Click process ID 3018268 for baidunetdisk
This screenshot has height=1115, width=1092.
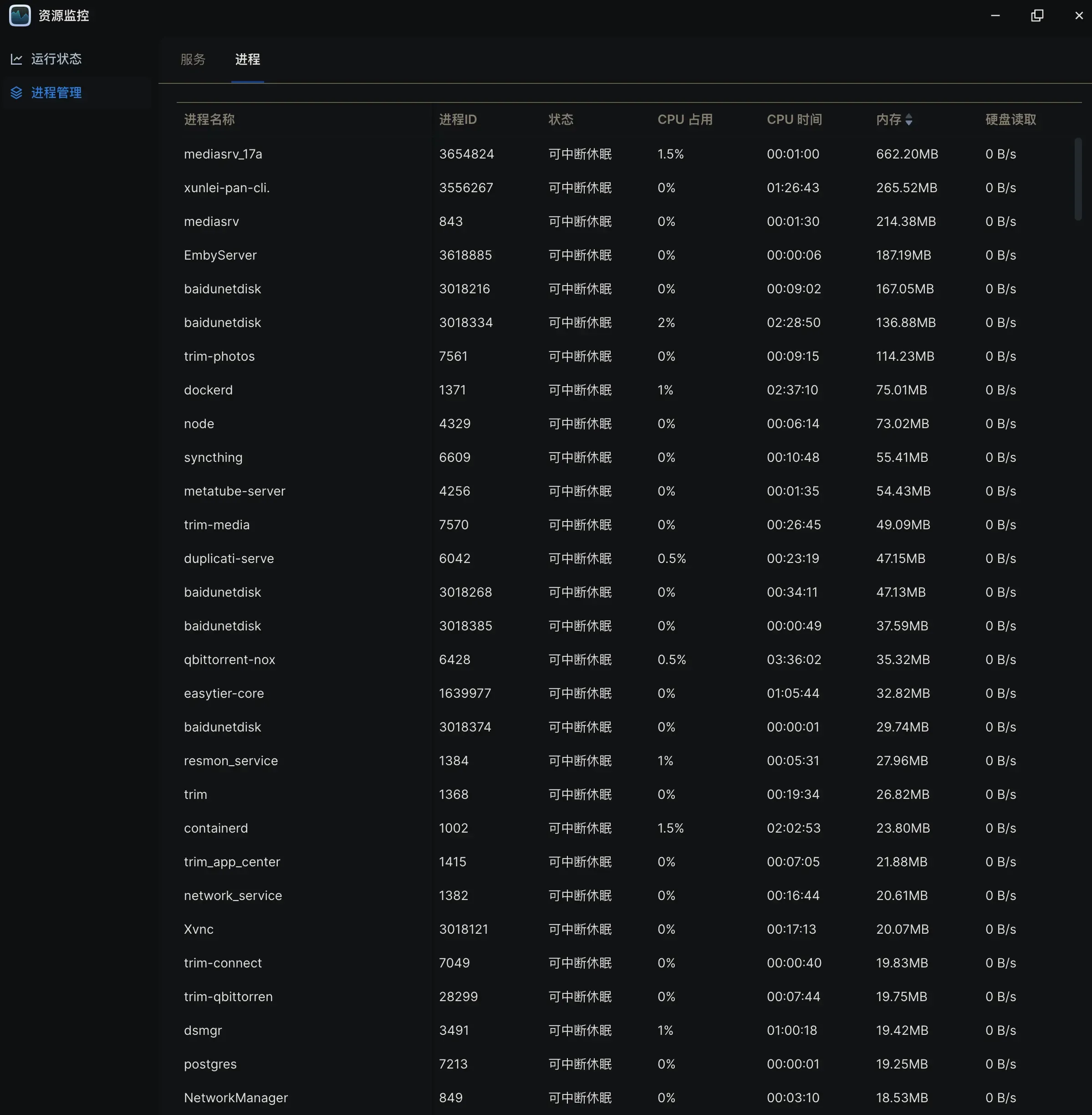pos(466,593)
